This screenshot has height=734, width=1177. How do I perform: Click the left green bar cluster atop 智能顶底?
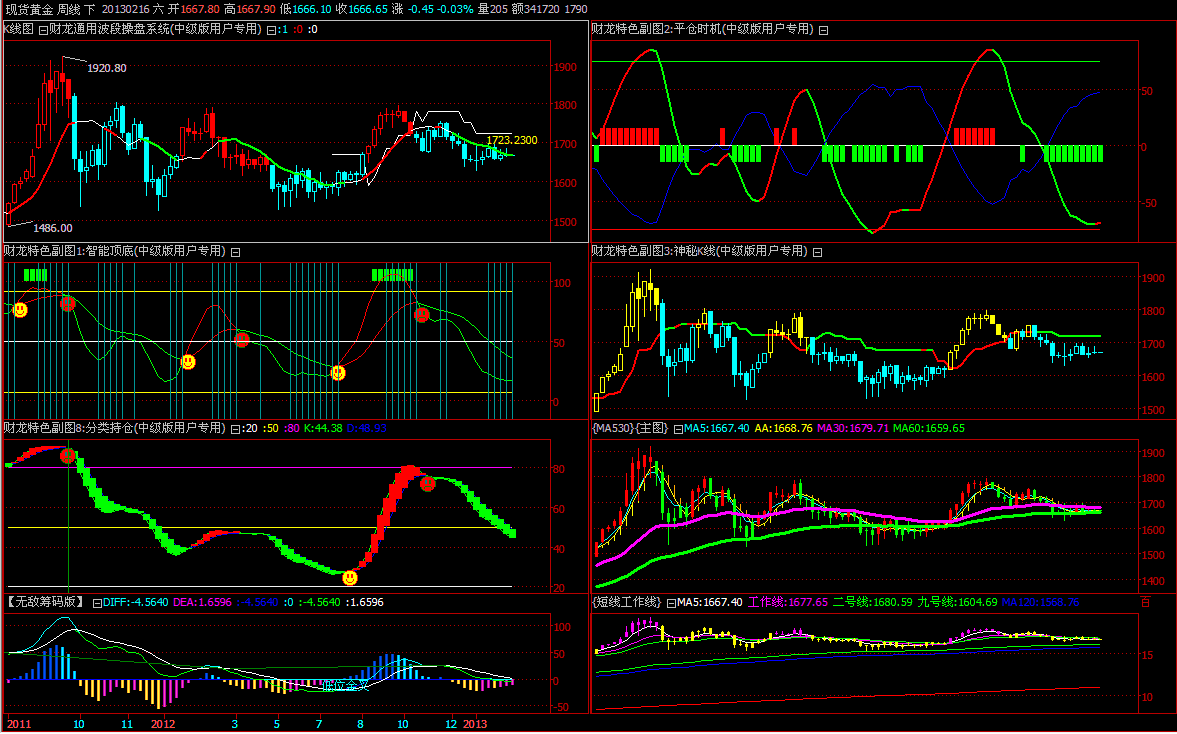pyautogui.click(x=35, y=274)
